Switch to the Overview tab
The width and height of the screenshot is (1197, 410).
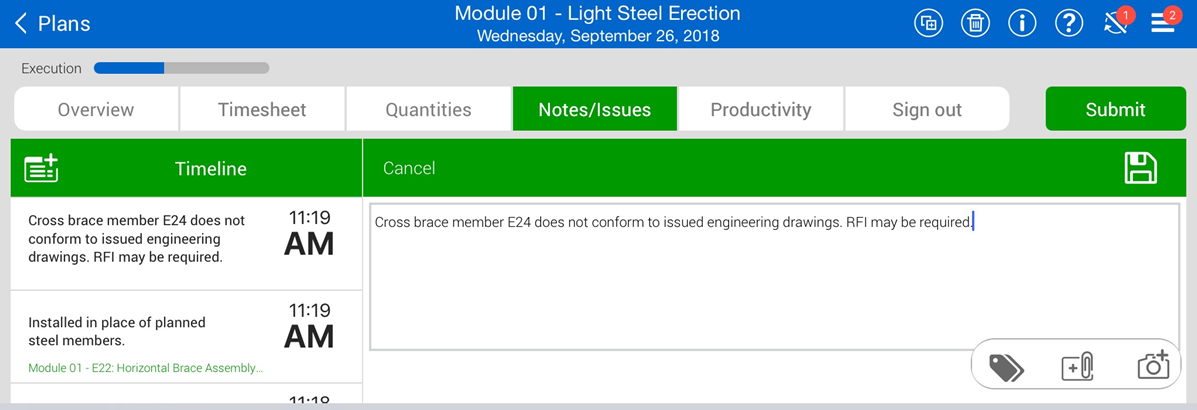(96, 110)
